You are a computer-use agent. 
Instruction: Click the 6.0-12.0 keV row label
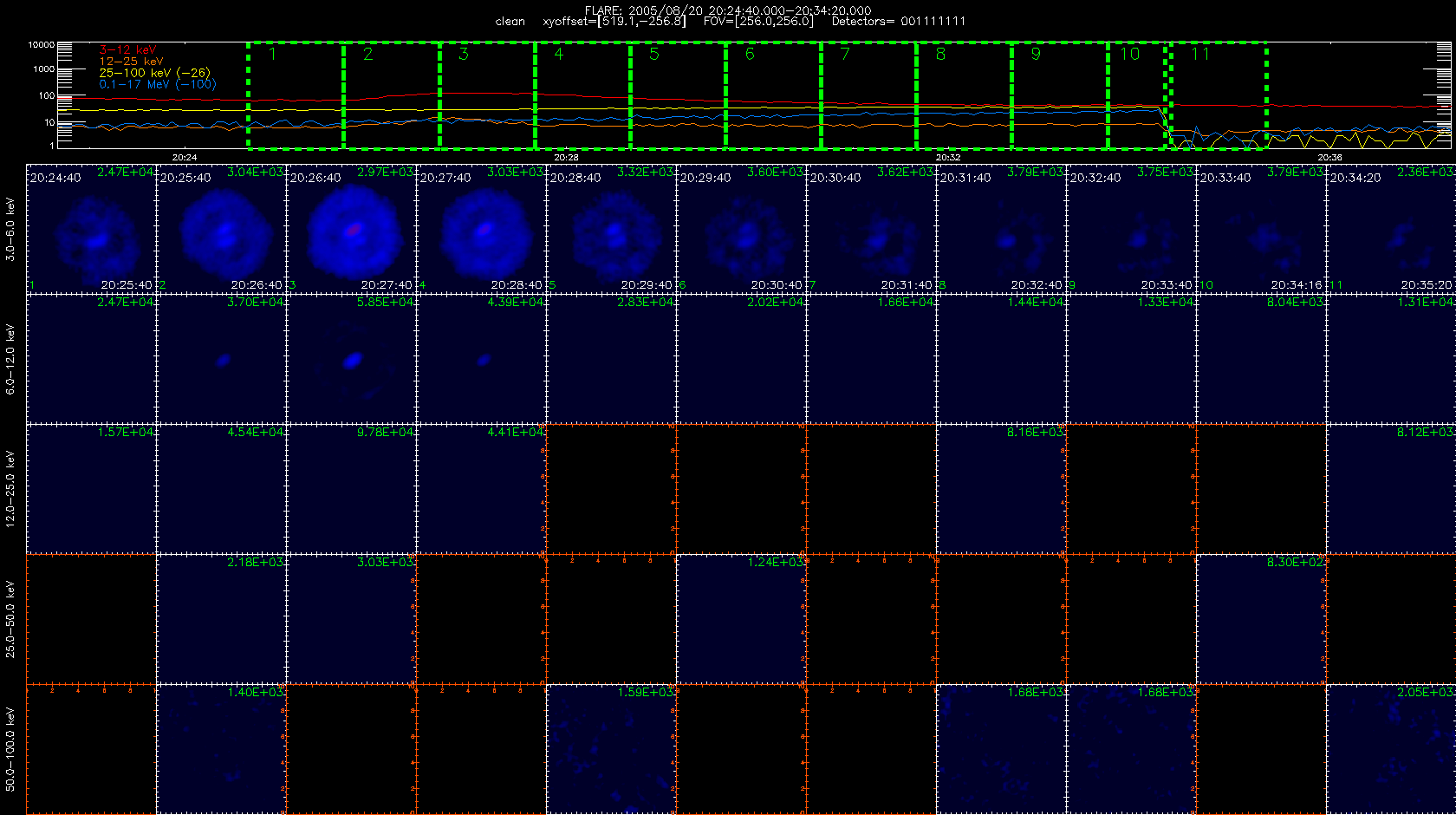[10, 359]
